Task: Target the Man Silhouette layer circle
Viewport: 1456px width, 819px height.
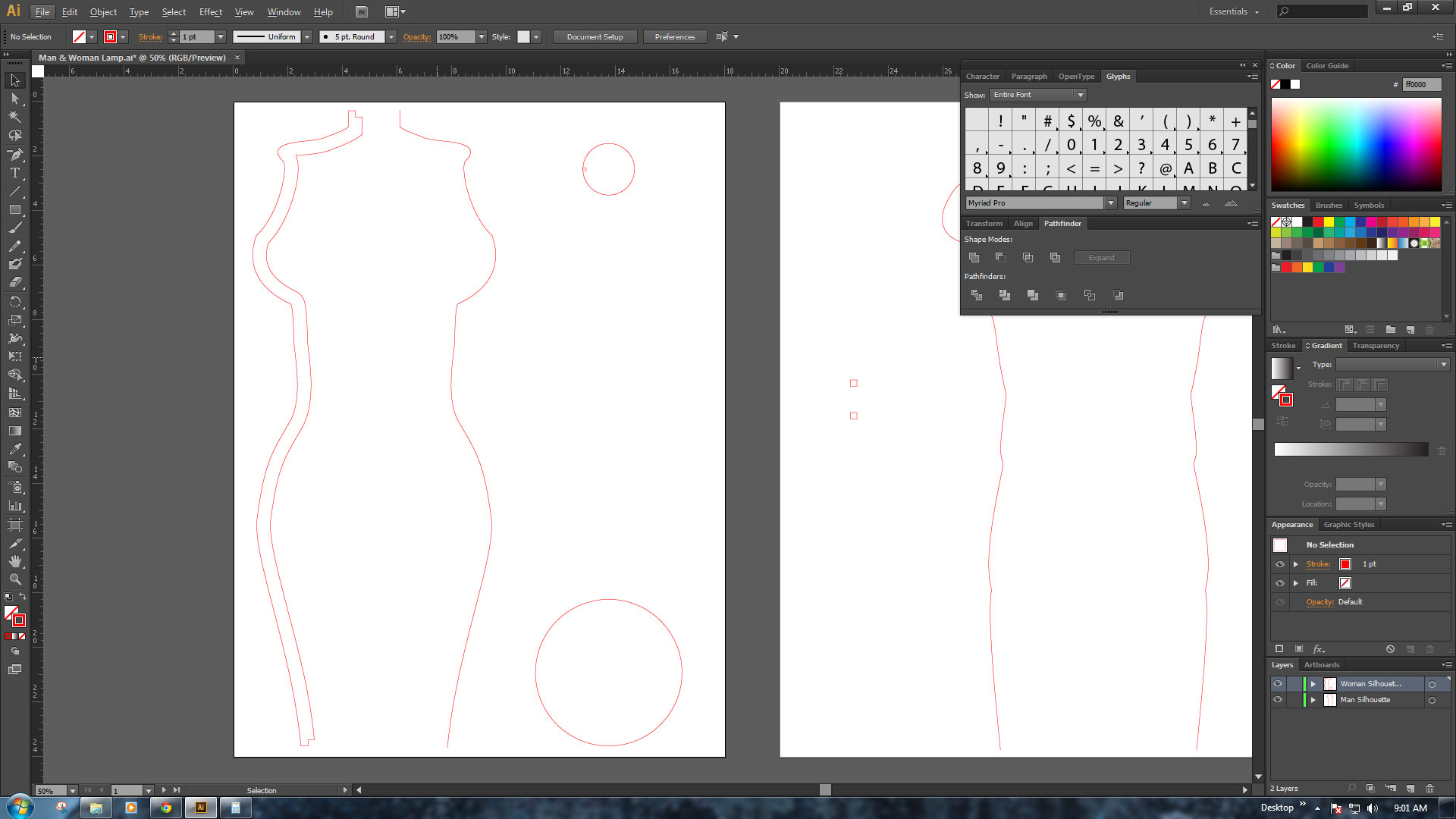Action: (1432, 701)
